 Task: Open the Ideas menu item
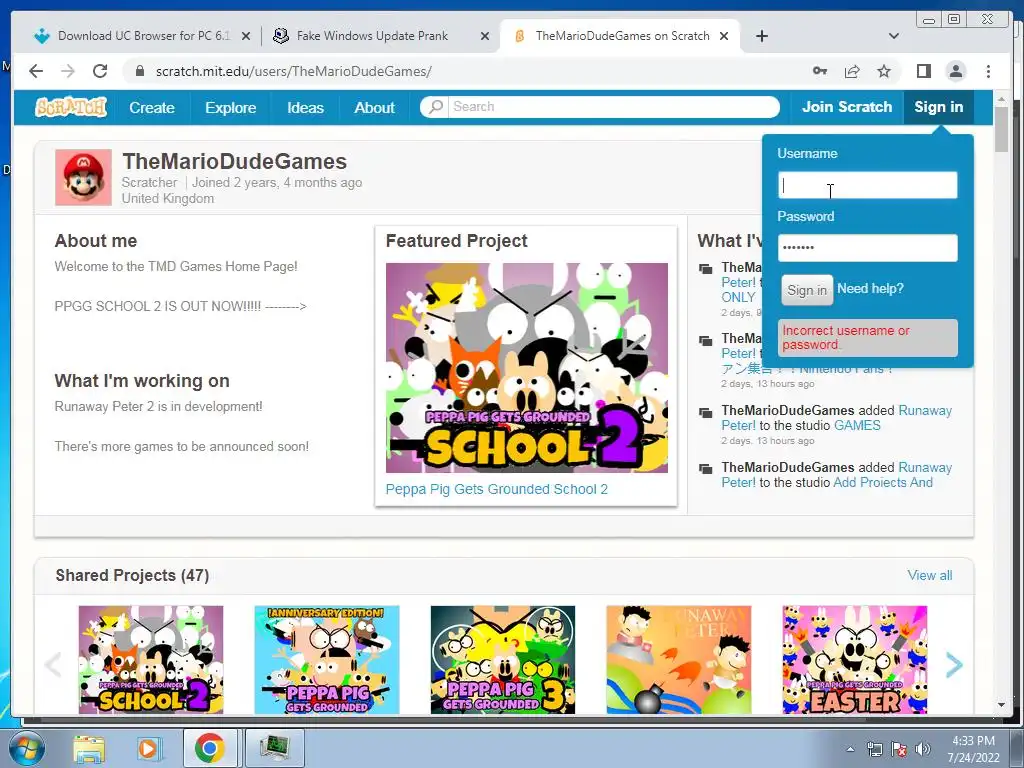click(305, 108)
